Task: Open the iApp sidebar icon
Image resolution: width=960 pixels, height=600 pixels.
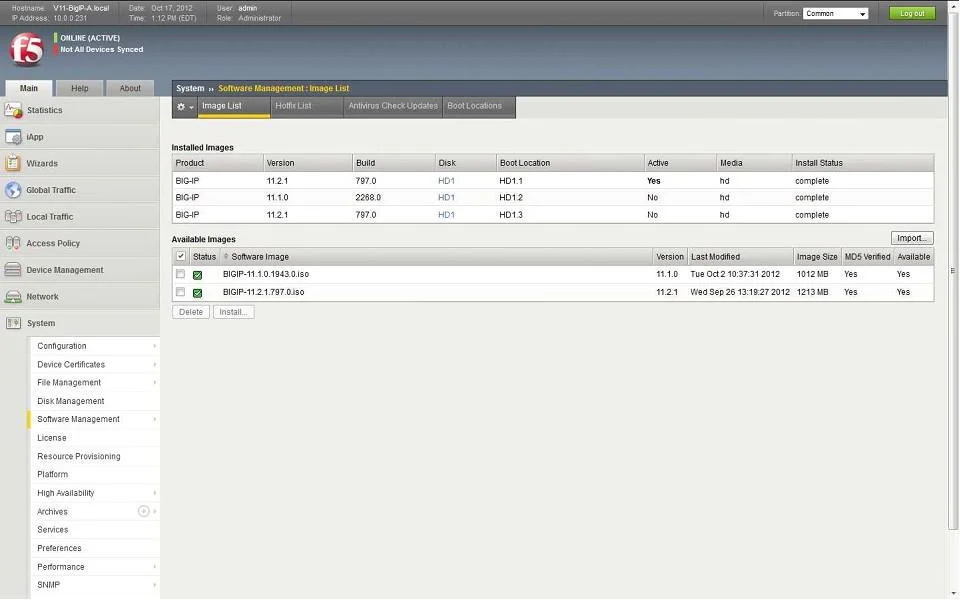Action: click(x=13, y=137)
